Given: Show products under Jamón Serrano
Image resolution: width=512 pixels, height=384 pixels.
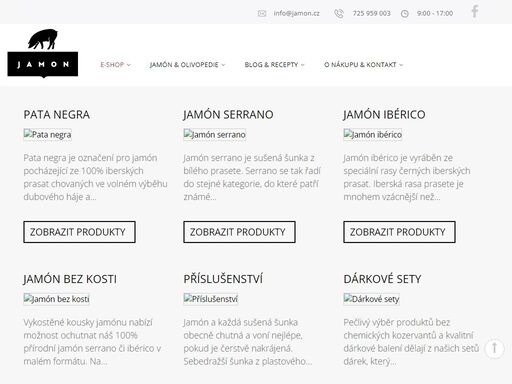Looking at the screenshot, I should 239,232.
